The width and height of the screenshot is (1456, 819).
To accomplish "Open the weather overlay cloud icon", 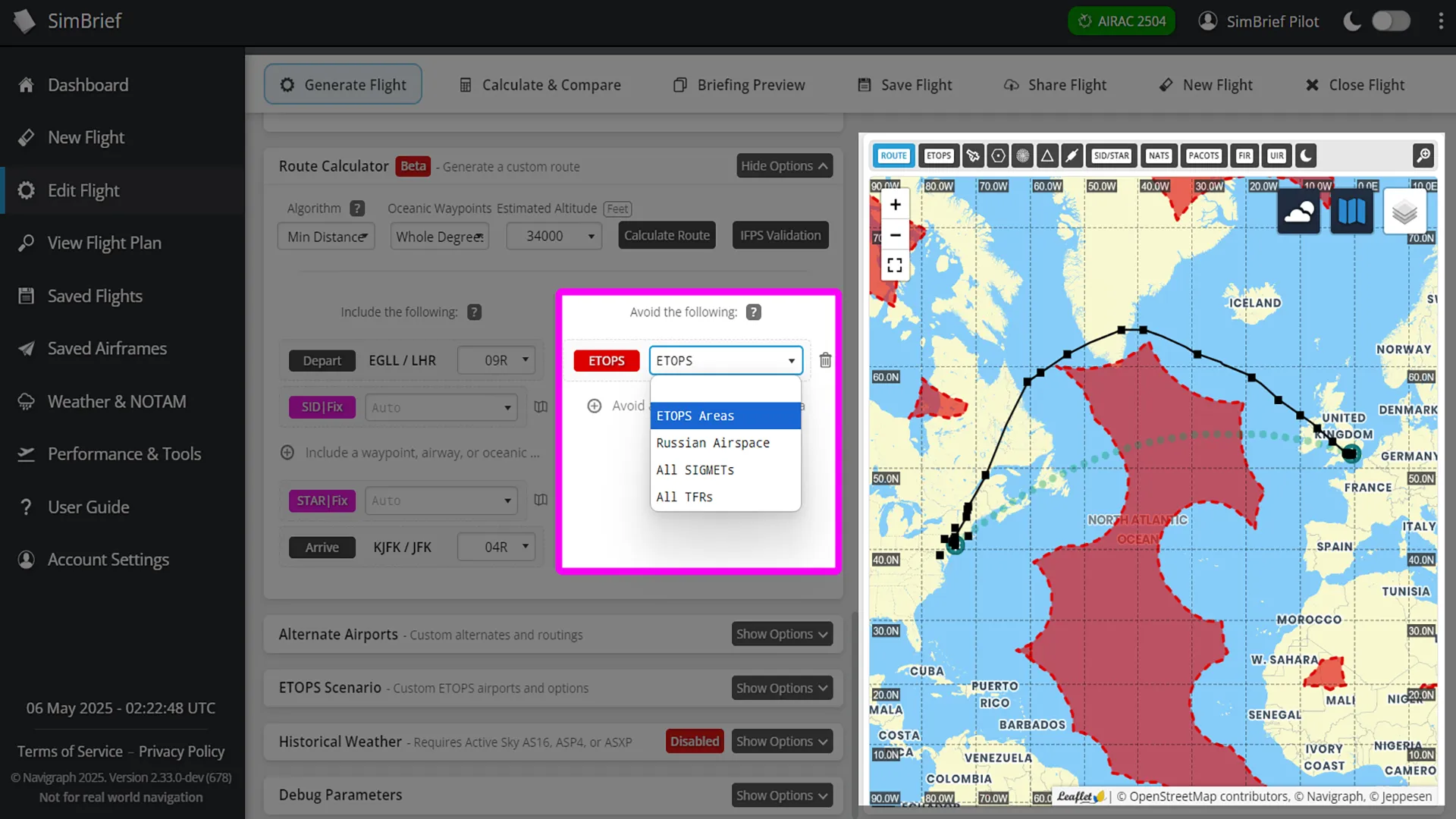I will (x=1298, y=211).
